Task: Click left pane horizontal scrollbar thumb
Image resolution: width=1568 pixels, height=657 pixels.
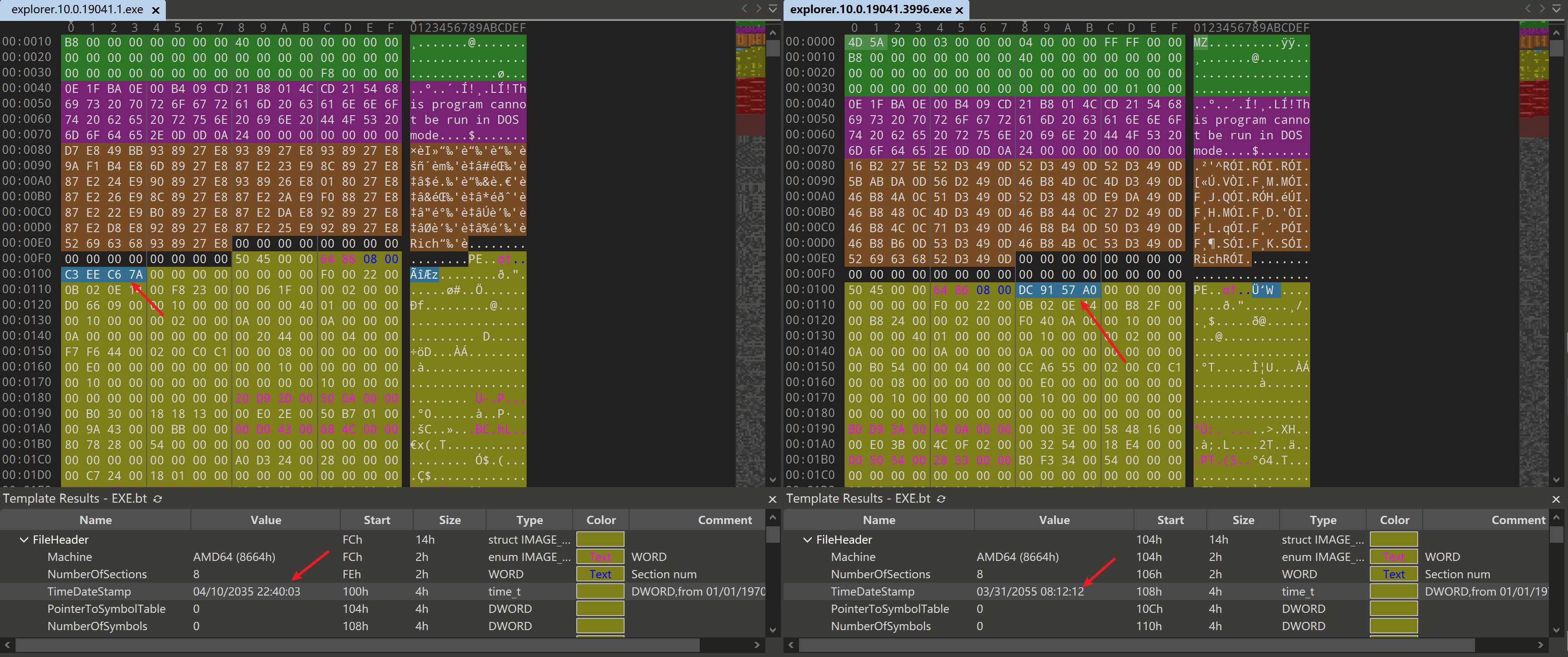Action: (x=357, y=644)
